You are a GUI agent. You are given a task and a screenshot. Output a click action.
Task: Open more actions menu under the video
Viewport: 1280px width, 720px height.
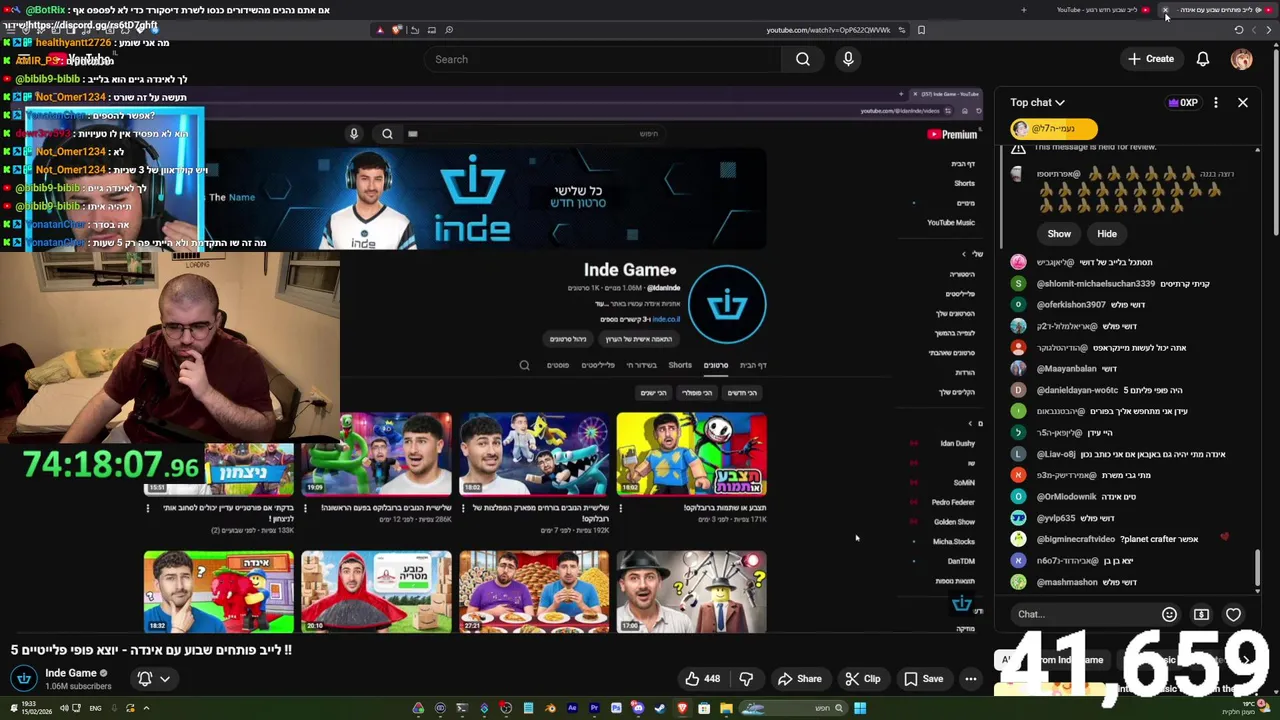(970, 679)
